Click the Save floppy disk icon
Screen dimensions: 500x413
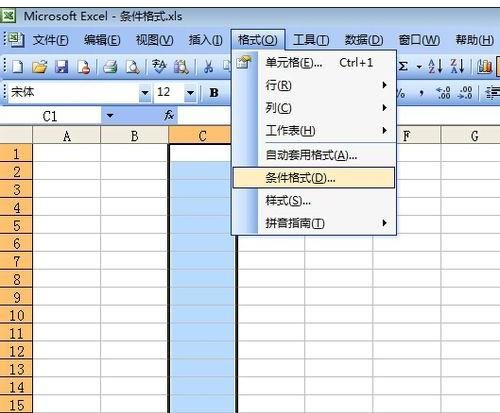pos(62,66)
